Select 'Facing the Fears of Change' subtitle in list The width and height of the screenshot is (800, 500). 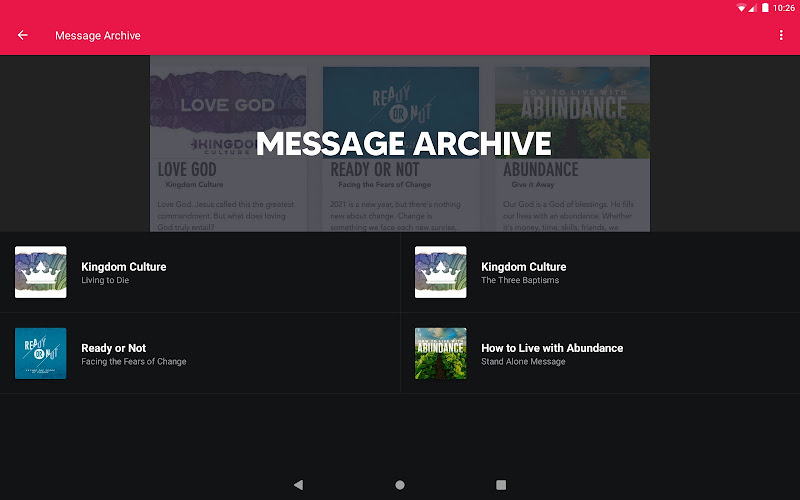click(134, 361)
